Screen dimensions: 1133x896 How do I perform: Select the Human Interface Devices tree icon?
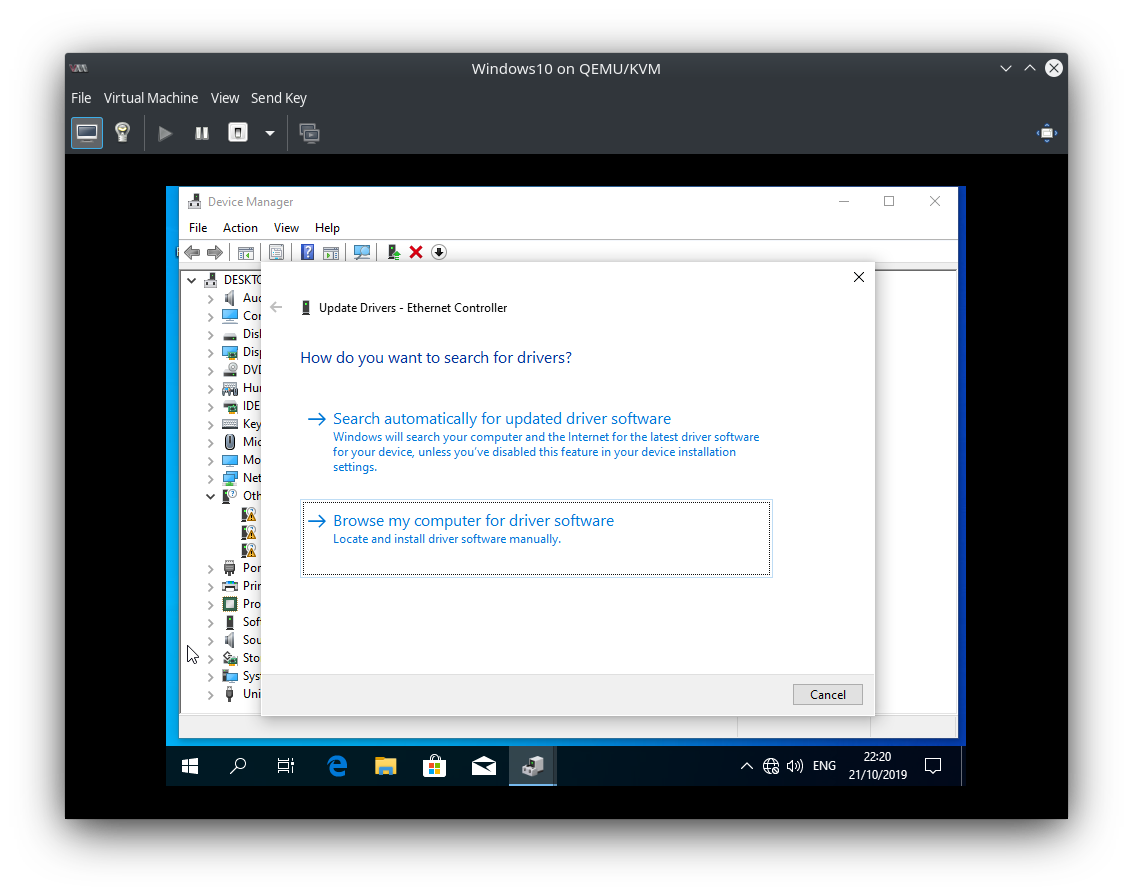pos(230,388)
